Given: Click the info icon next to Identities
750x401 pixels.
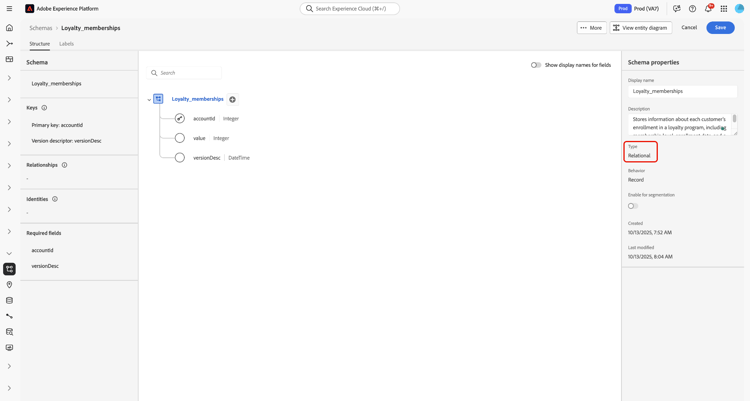Looking at the screenshot, I should [x=55, y=199].
